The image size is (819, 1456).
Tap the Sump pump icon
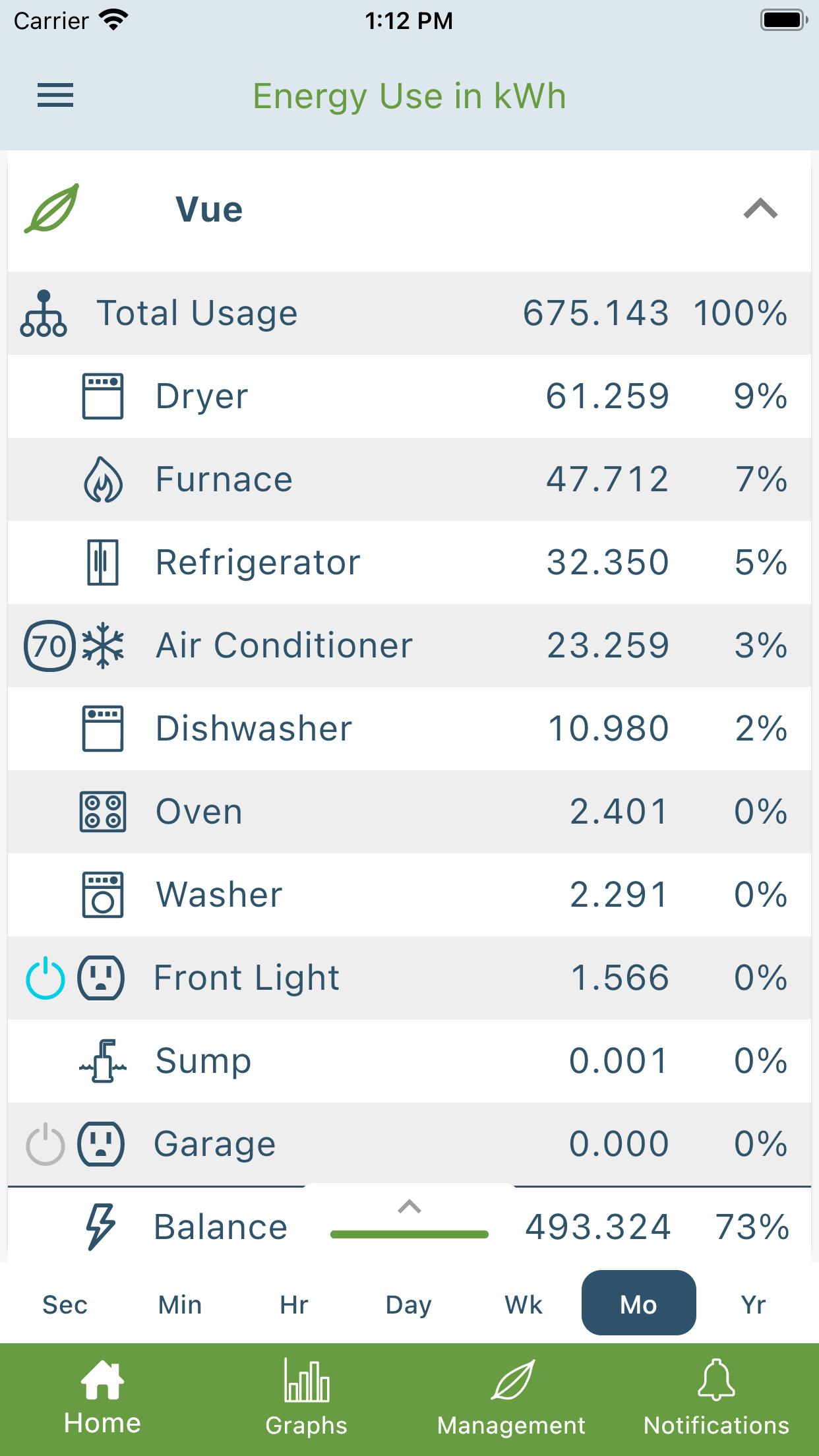(103, 1061)
